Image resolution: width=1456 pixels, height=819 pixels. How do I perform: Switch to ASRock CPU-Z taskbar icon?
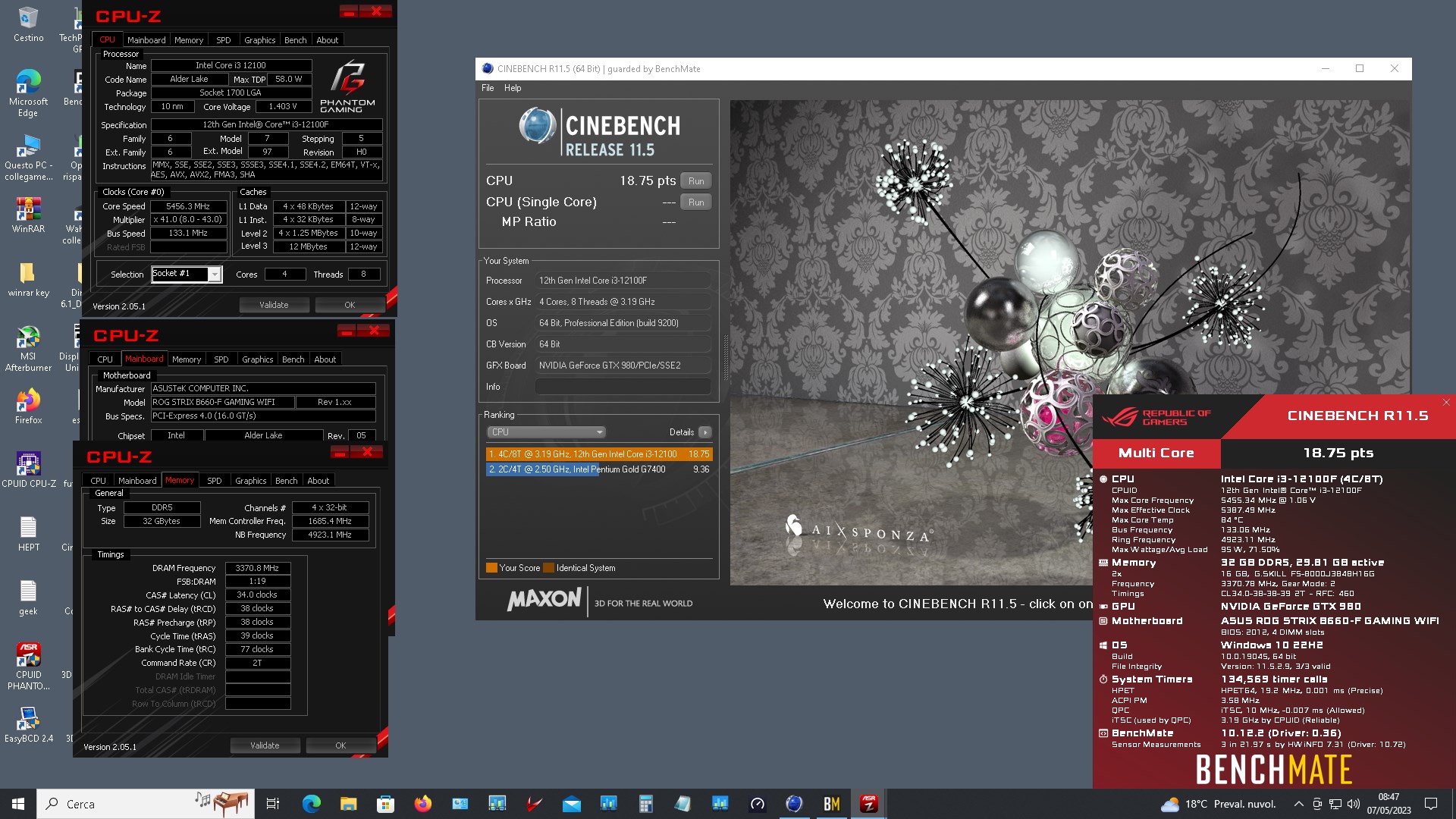pyautogui.click(x=869, y=804)
